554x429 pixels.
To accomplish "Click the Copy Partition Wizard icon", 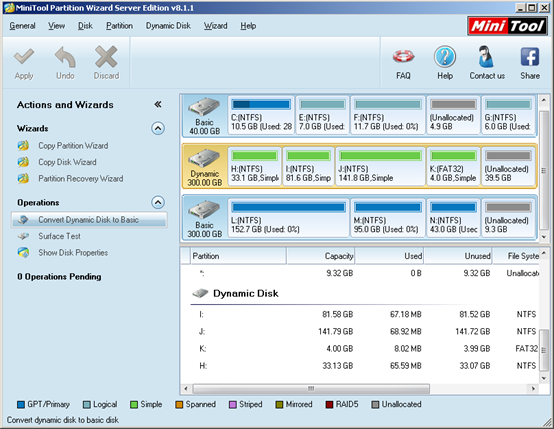I will point(23,146).
